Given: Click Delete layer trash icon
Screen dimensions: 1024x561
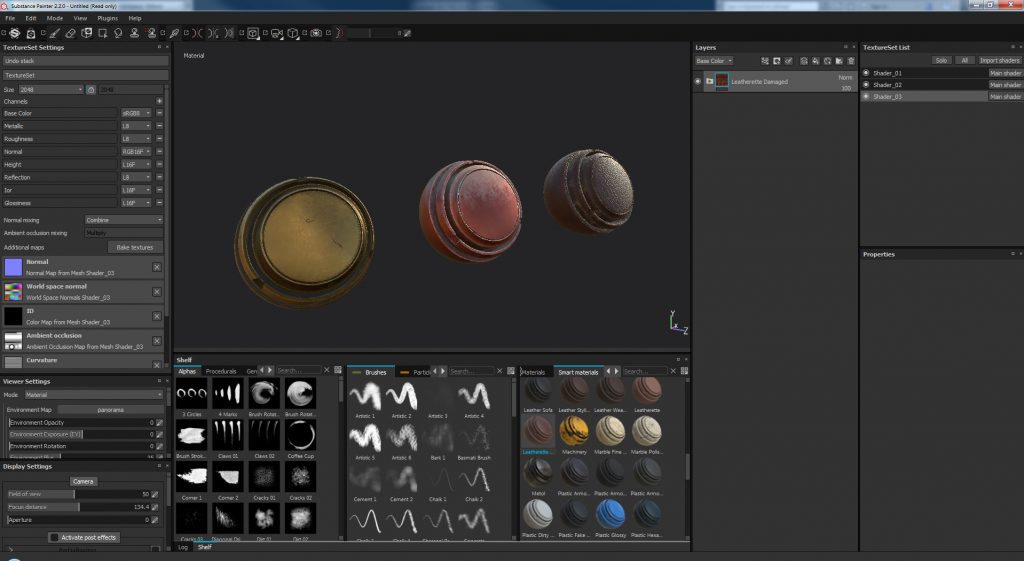Looking at the screenshot, I should [x=850, y=61].
